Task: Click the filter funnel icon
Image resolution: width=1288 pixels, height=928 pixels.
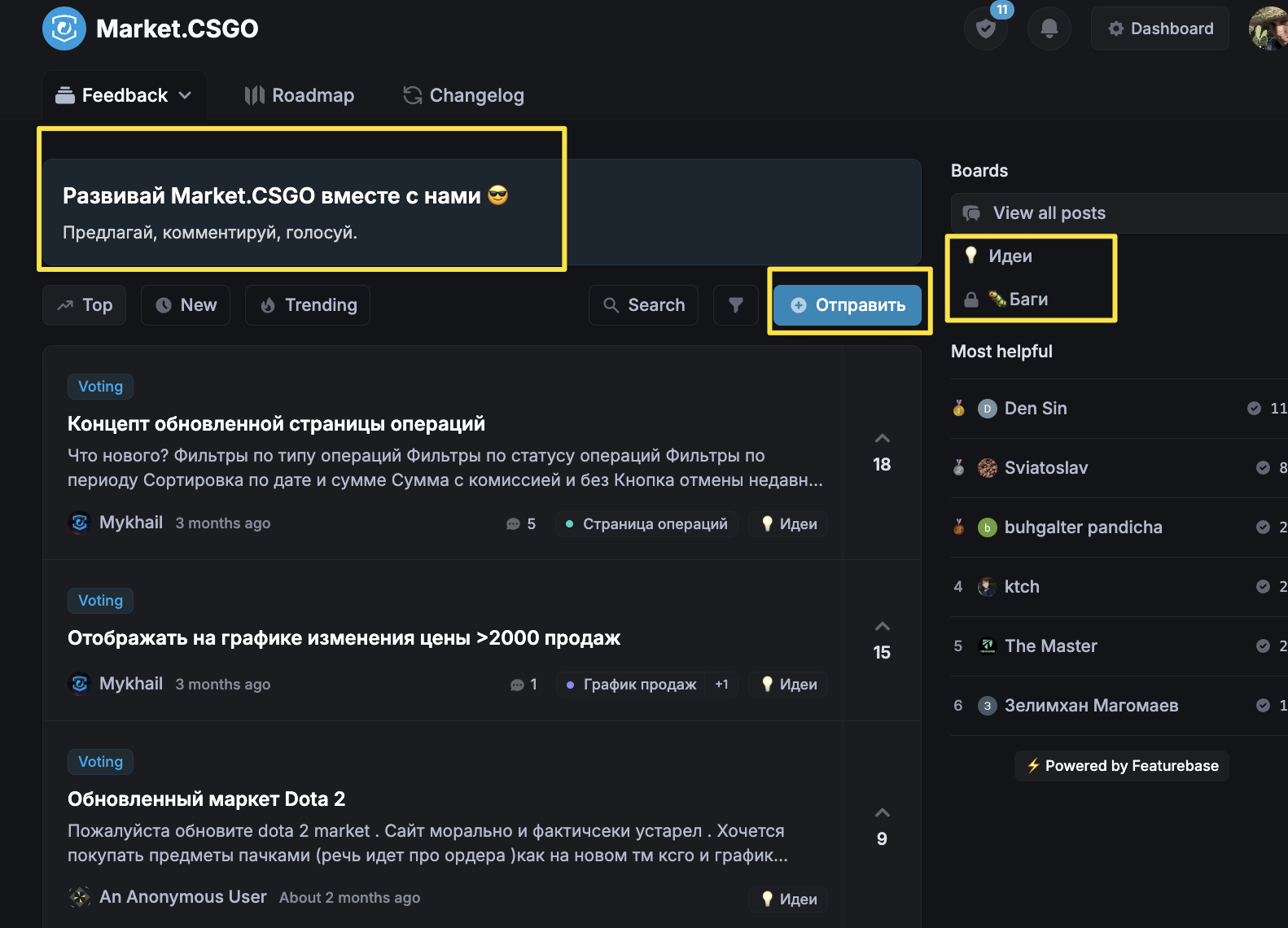Action: tap(735, 305)
